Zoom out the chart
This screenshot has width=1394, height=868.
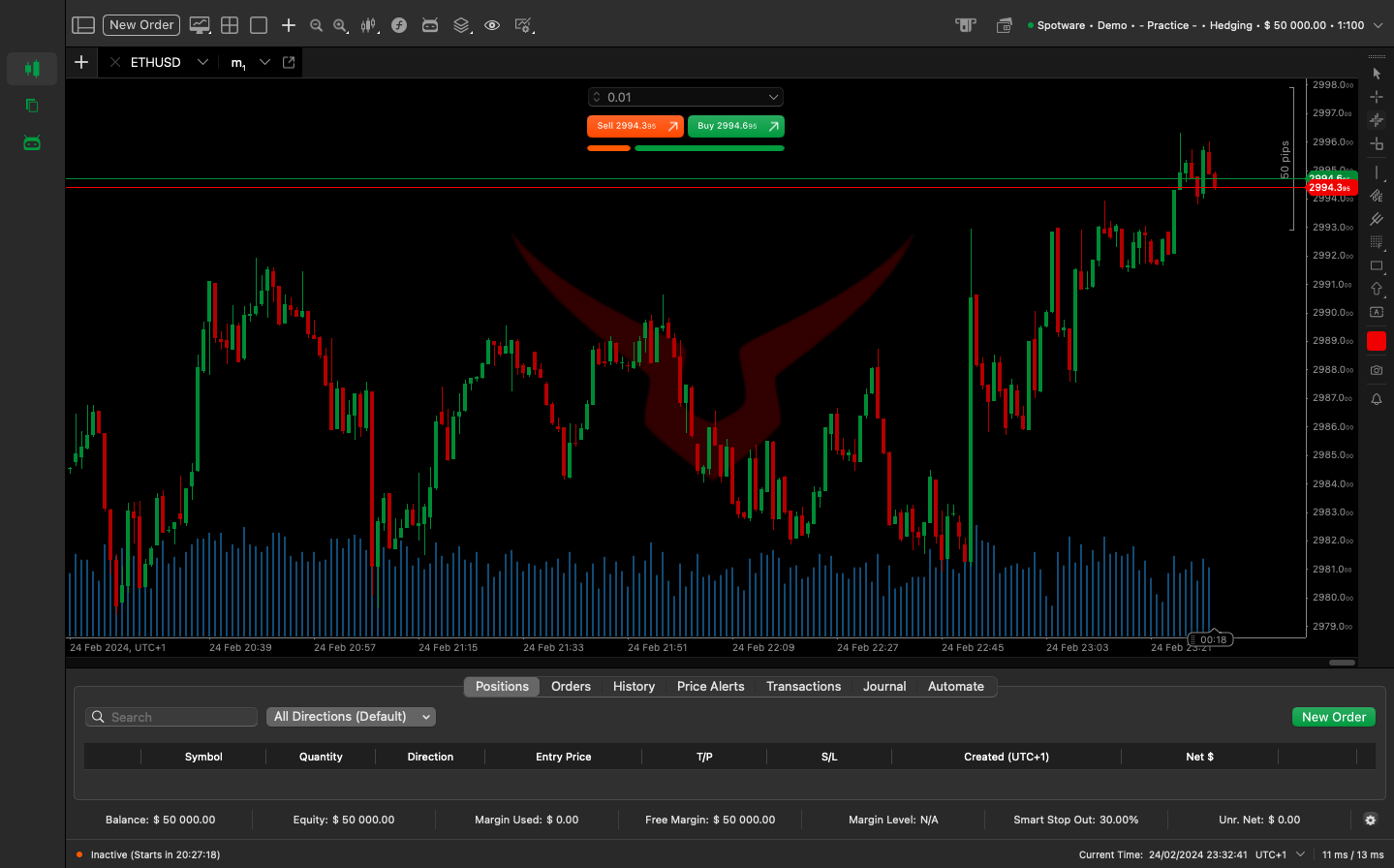pos(316,25)
